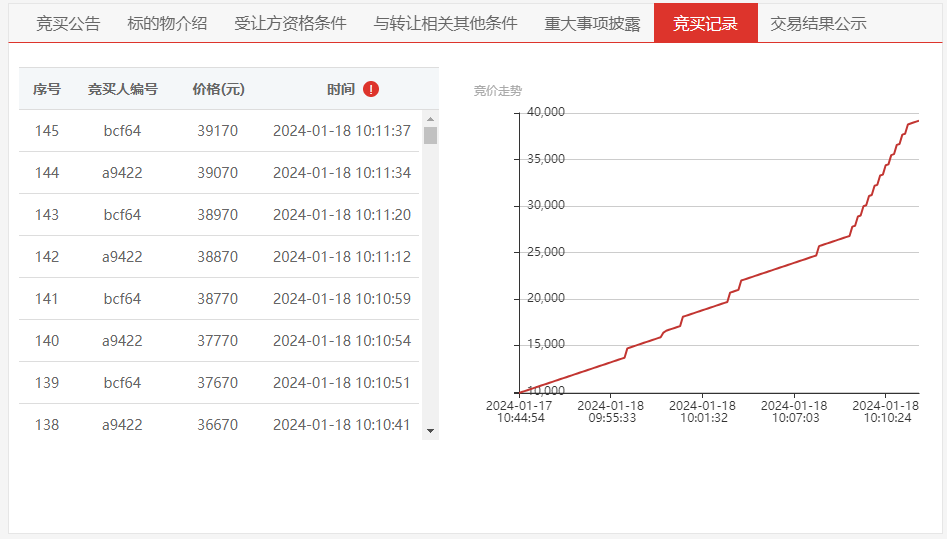The width and height of the screenshot is (947, 539).
Task: Select row number 139
Action: pyautogui.click(x=47, y=383)
